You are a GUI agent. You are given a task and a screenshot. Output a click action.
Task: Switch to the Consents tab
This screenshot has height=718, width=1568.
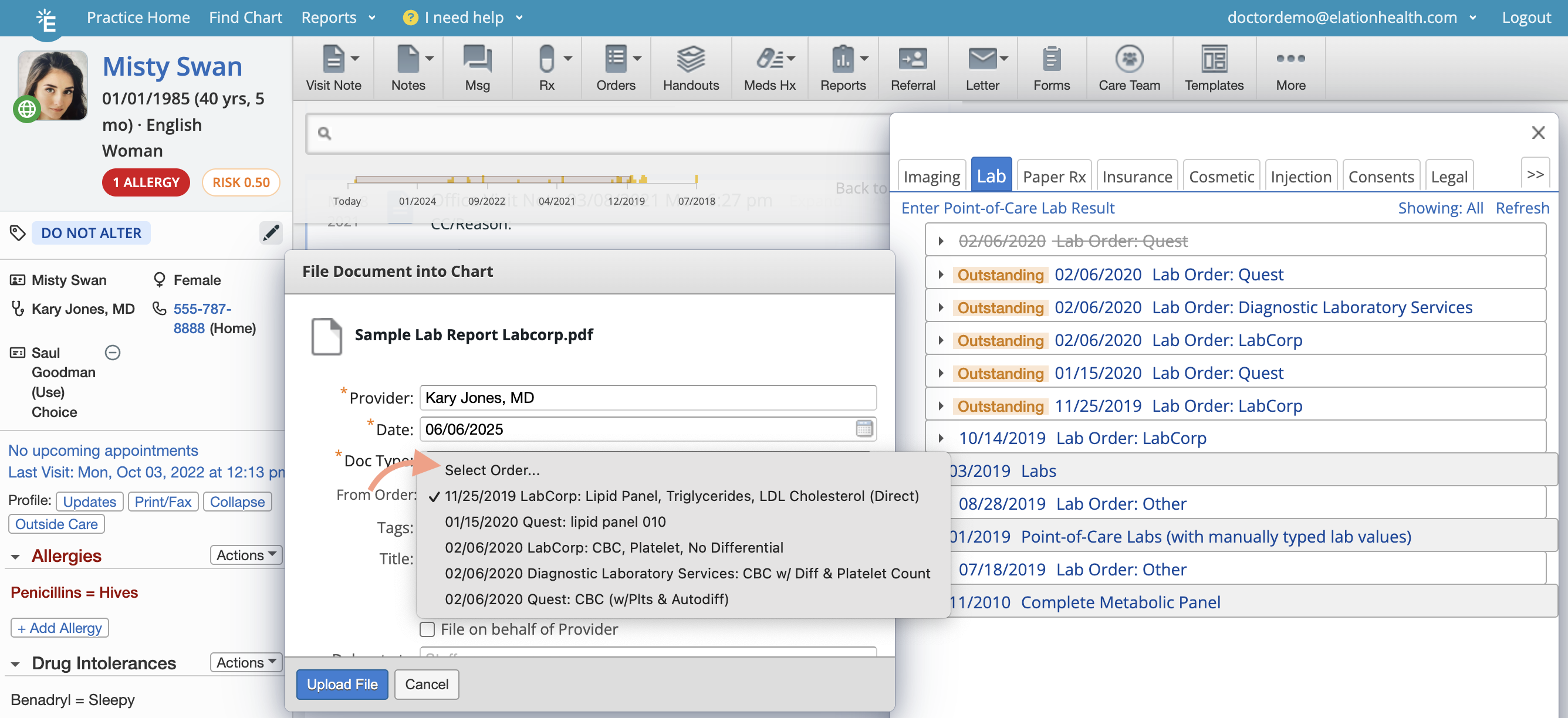pyautogui.click(x=1381, y=176)
